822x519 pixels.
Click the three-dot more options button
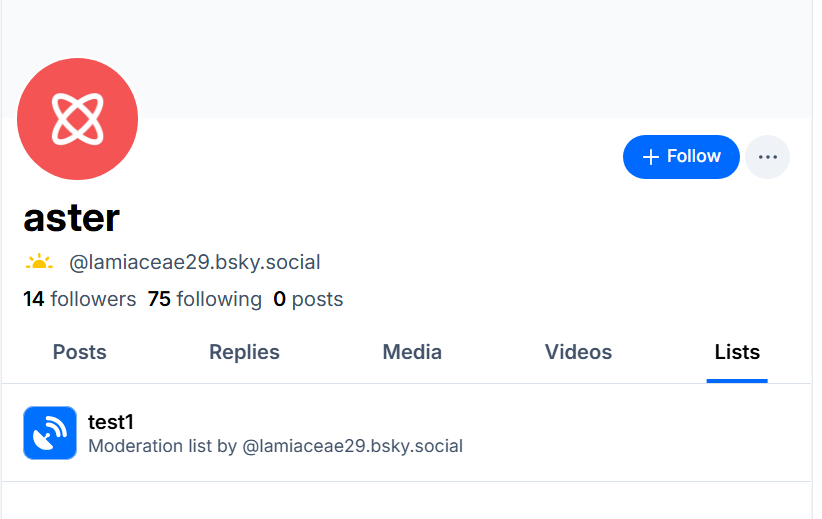(x=767, y=157)
